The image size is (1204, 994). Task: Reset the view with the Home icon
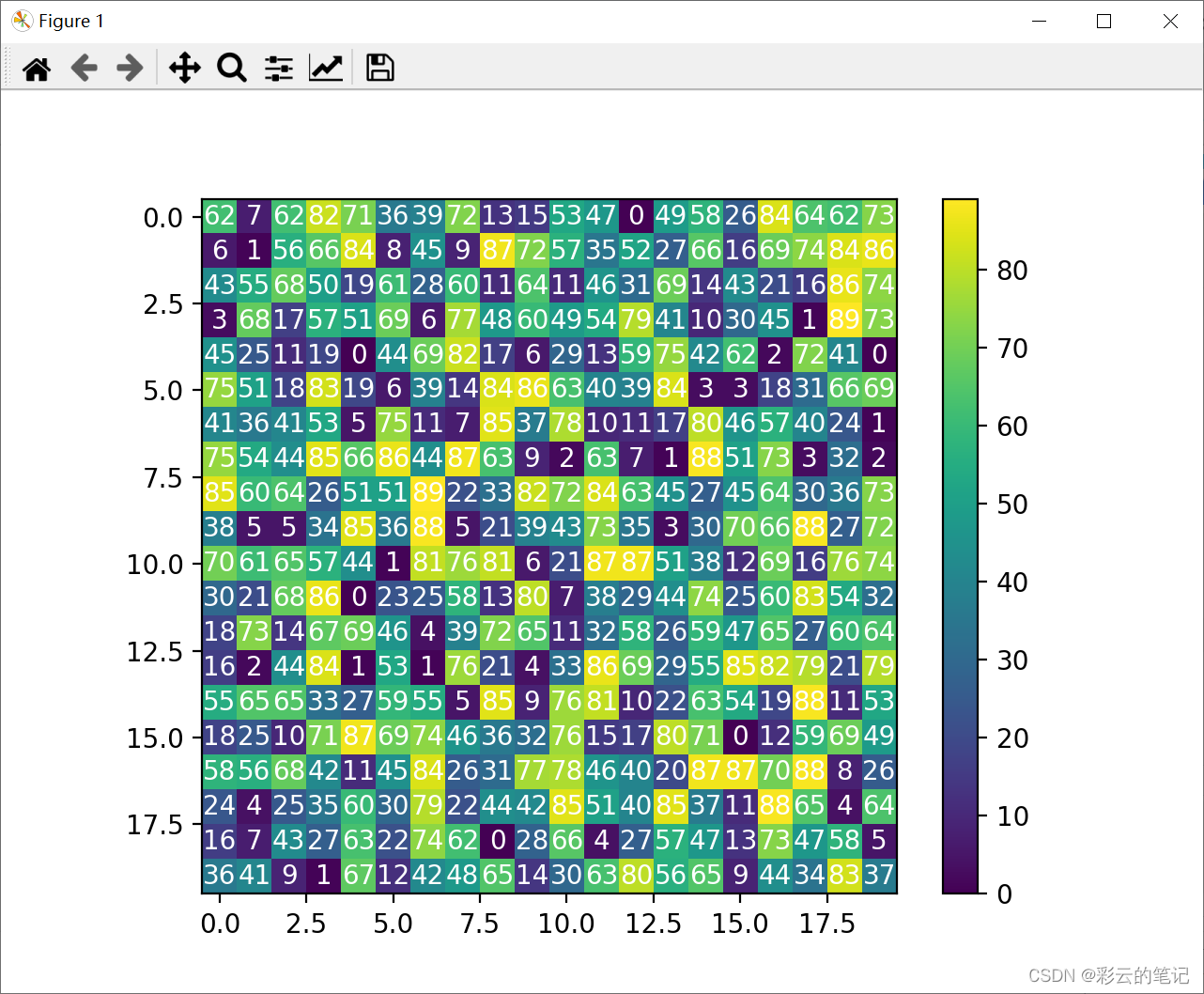click(37, 68)
